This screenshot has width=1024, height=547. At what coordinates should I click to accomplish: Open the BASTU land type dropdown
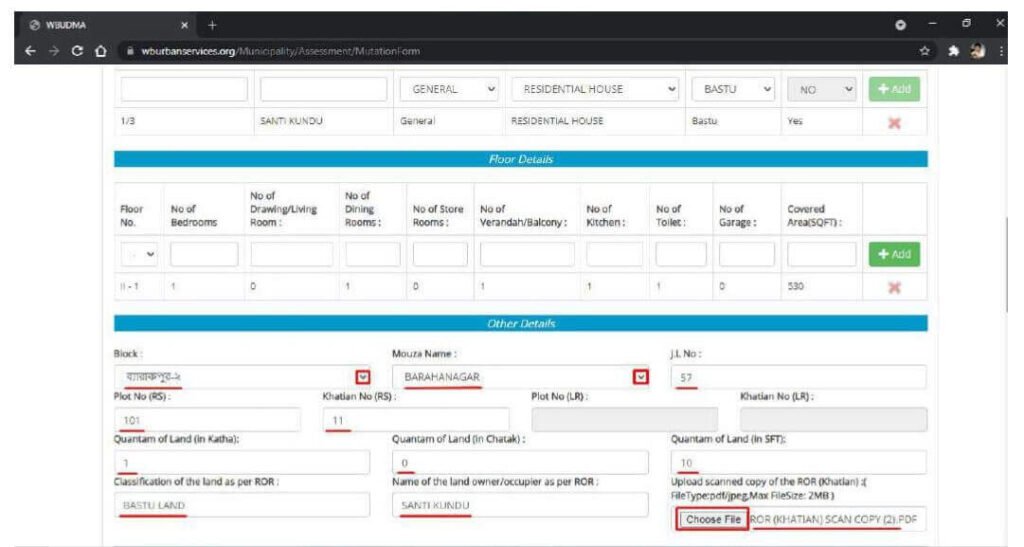click(733, 89)
